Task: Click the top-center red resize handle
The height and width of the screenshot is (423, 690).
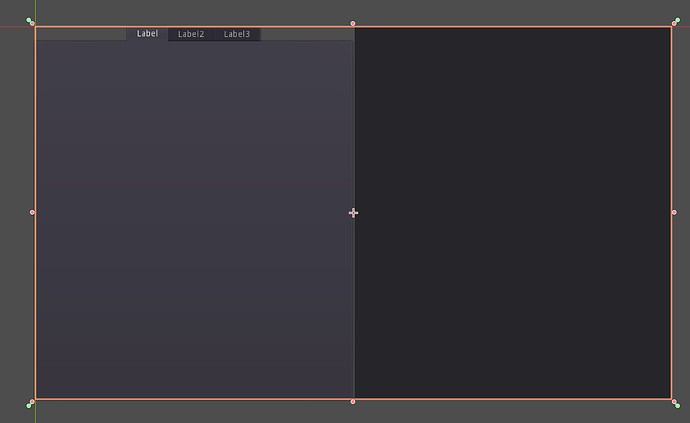Action: (x=352, y=23)
